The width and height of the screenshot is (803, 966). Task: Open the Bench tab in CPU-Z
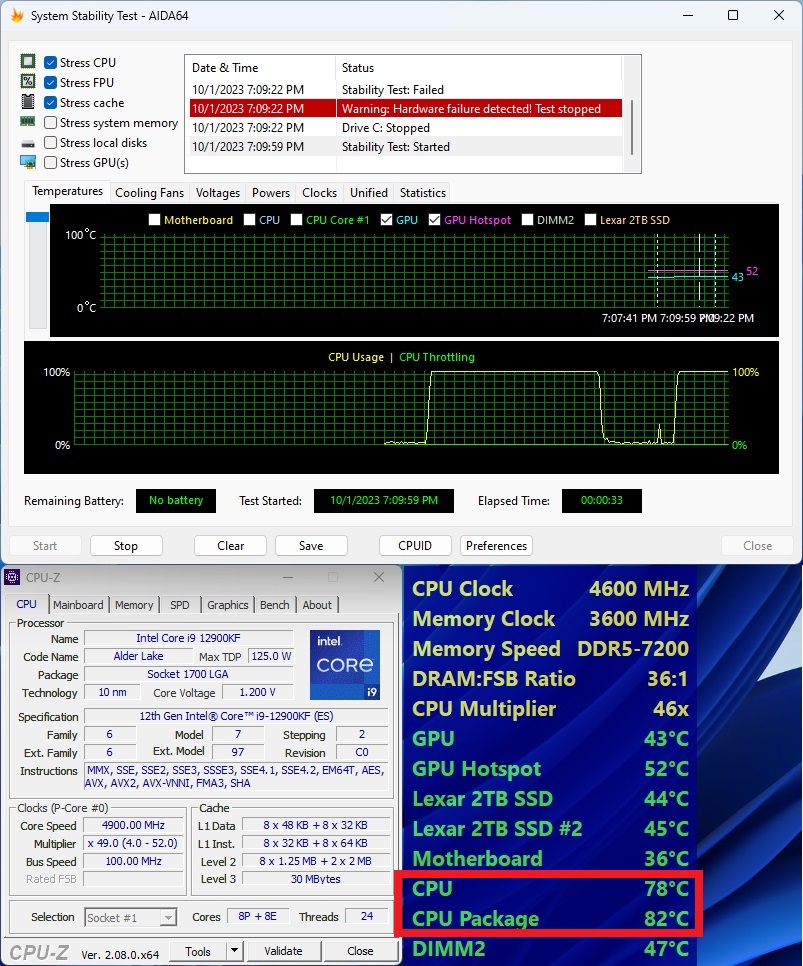(x=274, y=605)
